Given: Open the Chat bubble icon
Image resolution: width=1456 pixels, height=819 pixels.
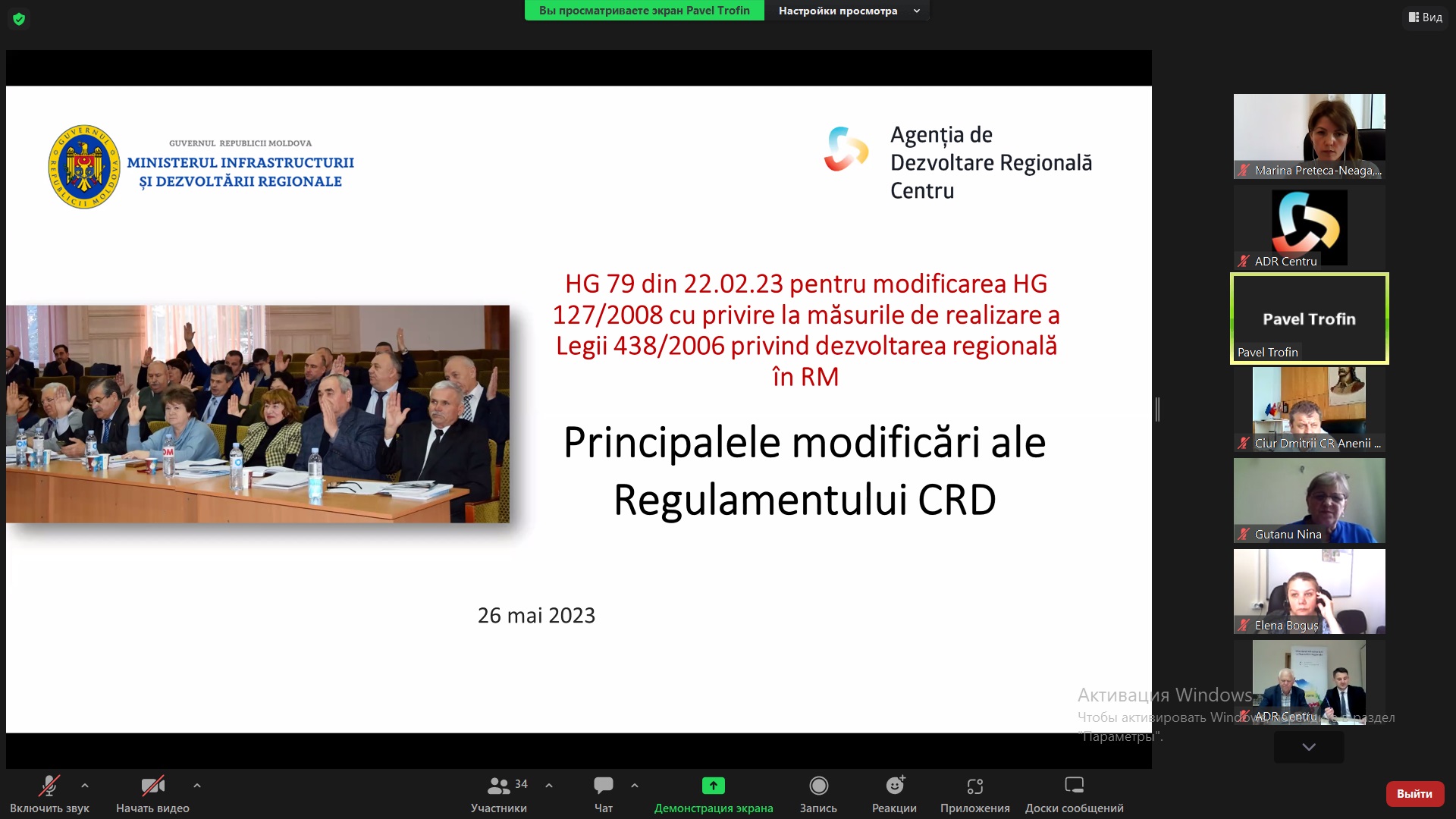Looking at the screenshot, I should (x=604, y=786).
